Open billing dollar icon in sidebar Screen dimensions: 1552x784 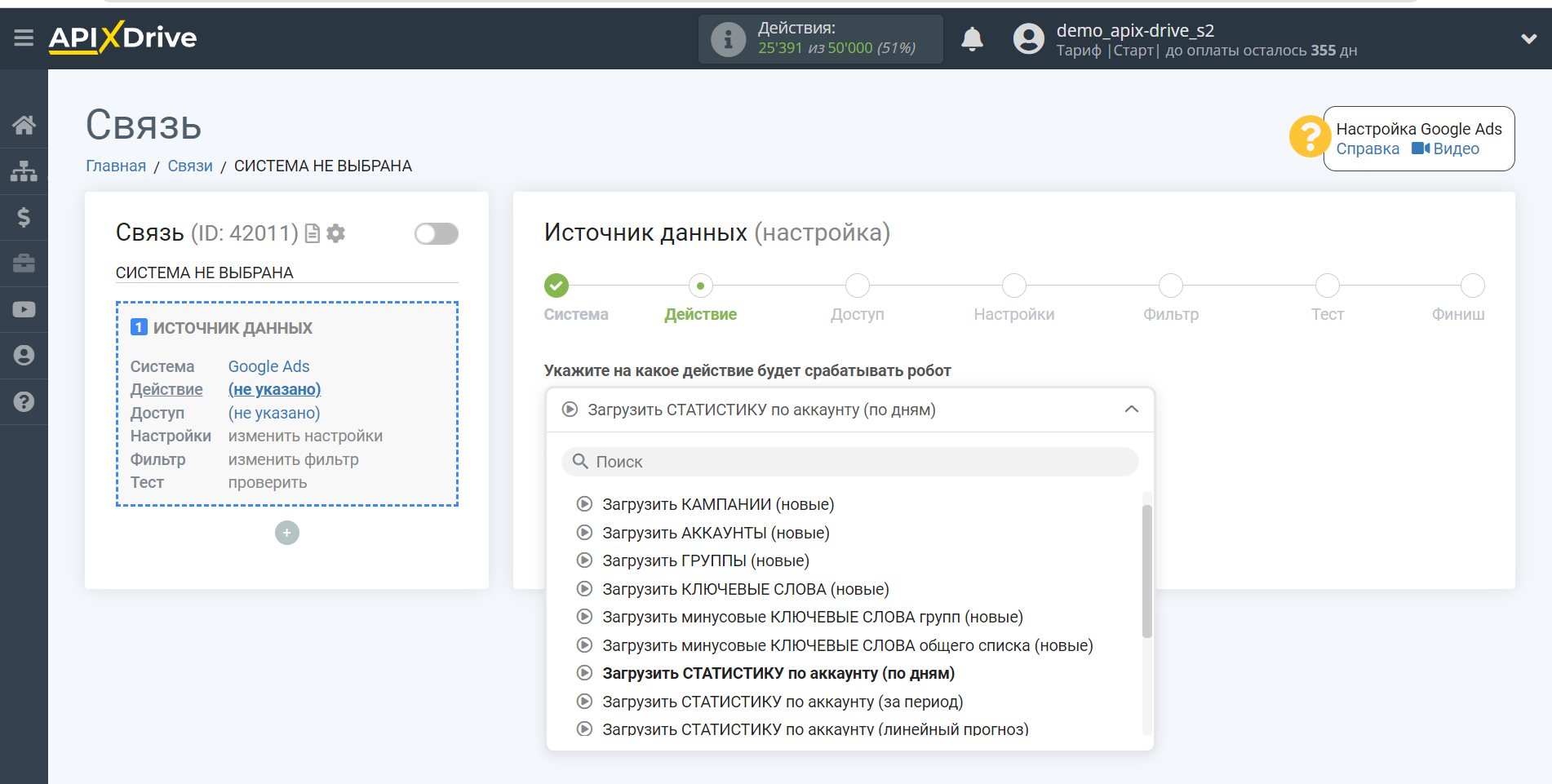(24, 217)
